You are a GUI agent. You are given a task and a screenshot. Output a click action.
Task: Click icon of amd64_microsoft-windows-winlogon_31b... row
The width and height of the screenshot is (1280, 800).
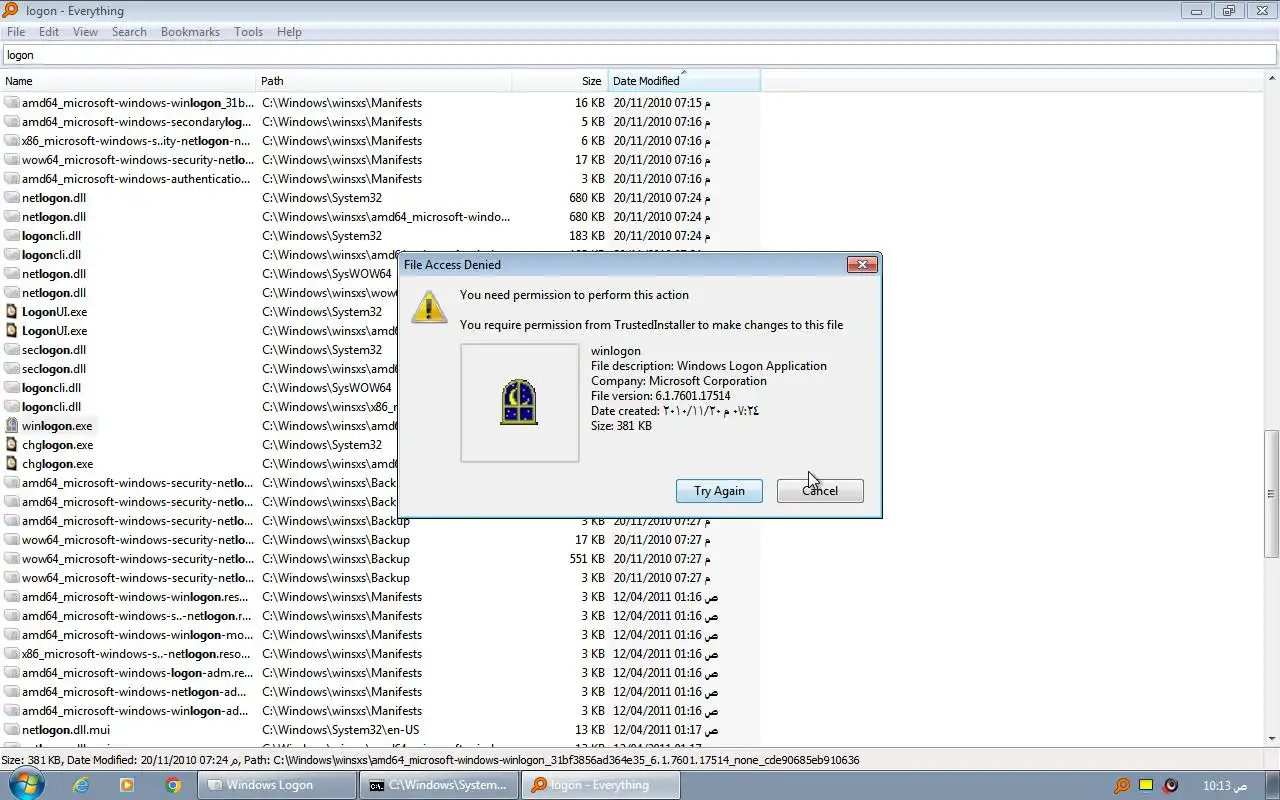point(12,103)
